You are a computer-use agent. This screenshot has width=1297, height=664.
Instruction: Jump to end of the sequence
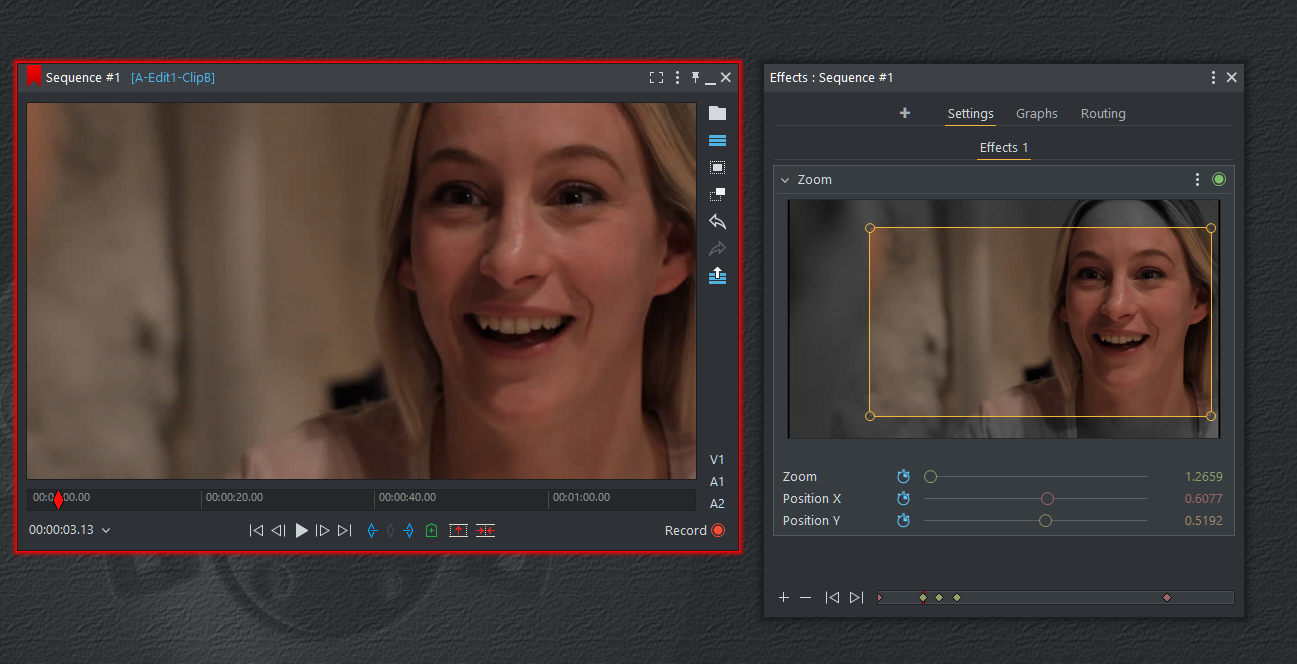coord(345,531)
